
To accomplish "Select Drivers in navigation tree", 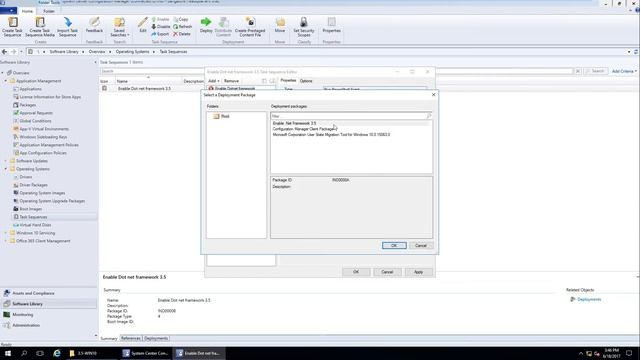I will pyautogui.click(x=26, y=177).
